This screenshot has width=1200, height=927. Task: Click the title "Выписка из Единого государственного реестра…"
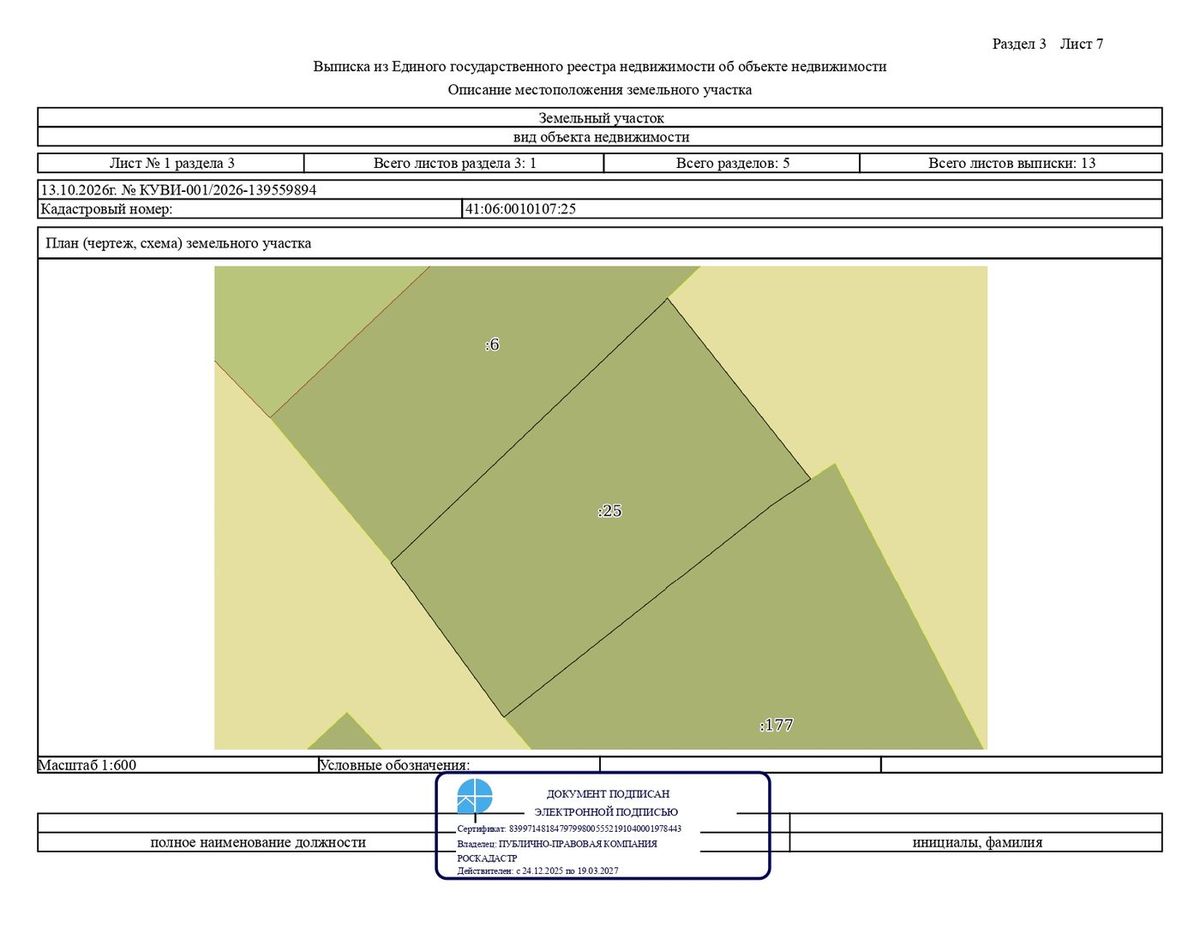pos(600,67)
